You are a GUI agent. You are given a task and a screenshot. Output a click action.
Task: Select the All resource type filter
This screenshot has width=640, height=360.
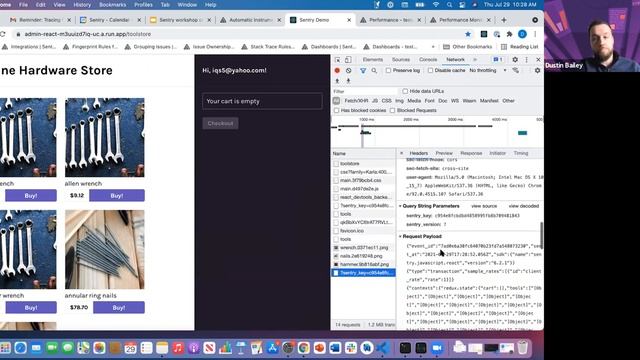[336, 101]
